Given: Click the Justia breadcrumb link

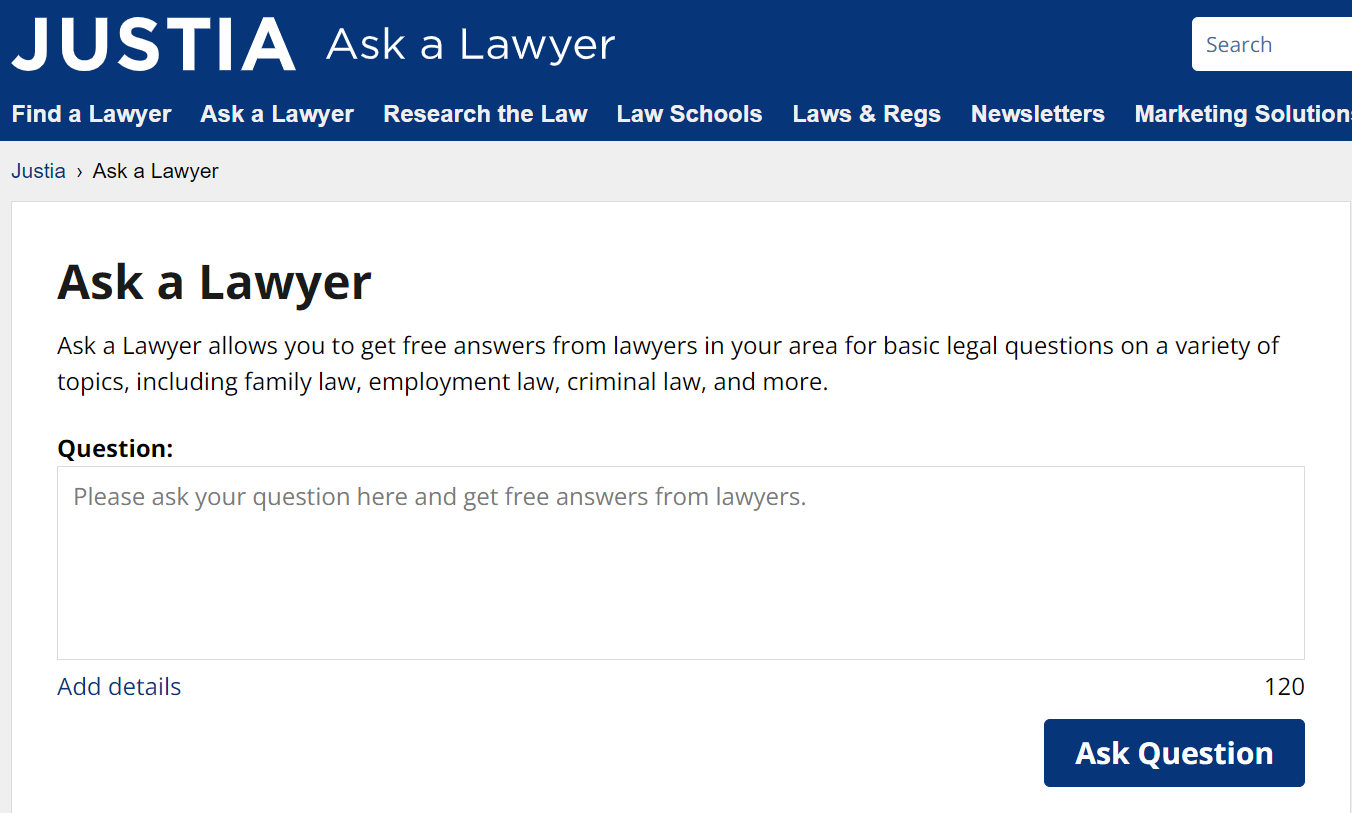Looking at the screenshot, I should click(38, 171).
